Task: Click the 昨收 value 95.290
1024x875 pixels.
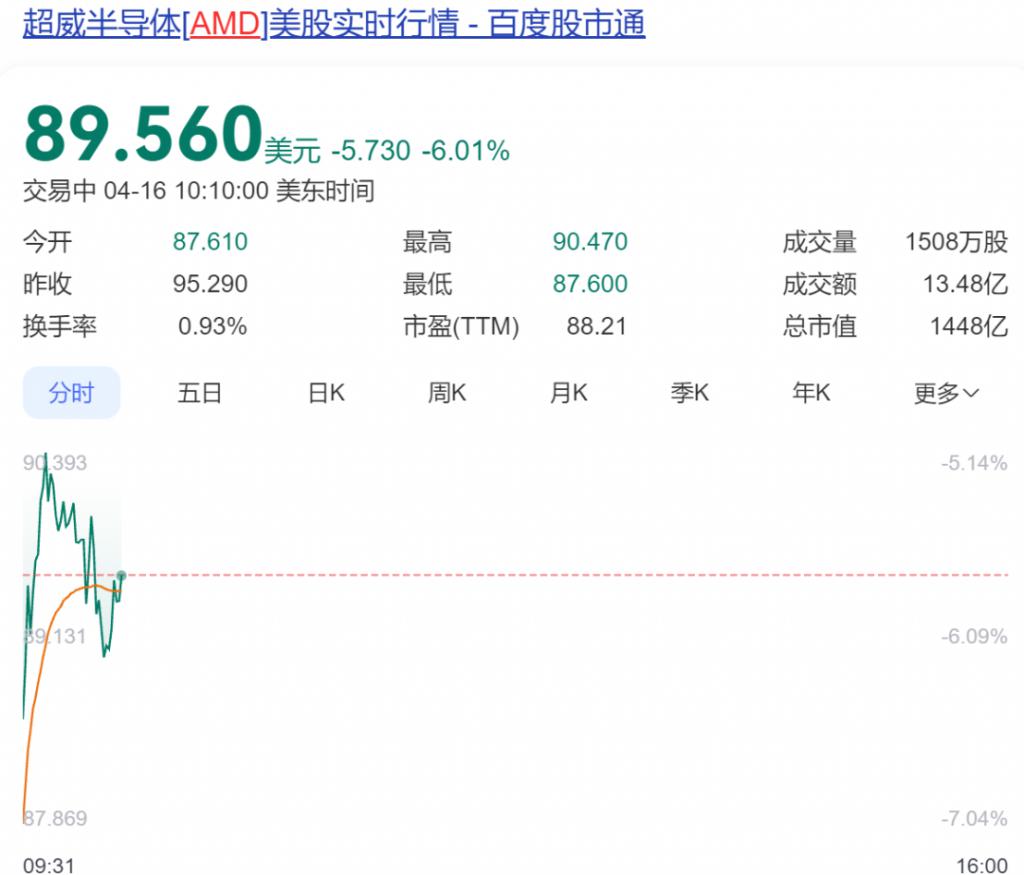Action: (x=210, y=284)
